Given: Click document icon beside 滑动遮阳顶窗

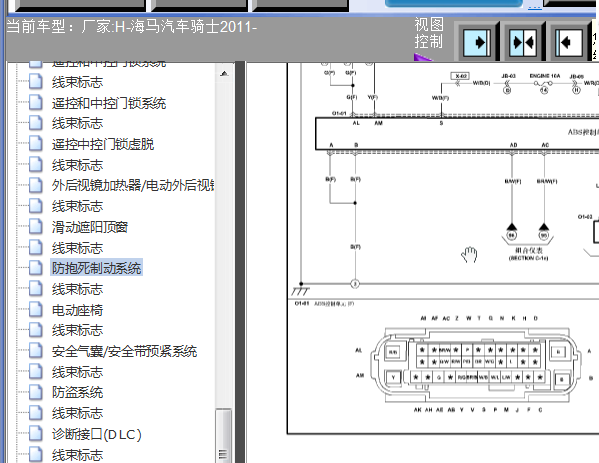Looking at the screenshot, I should [x=36, y=227].
